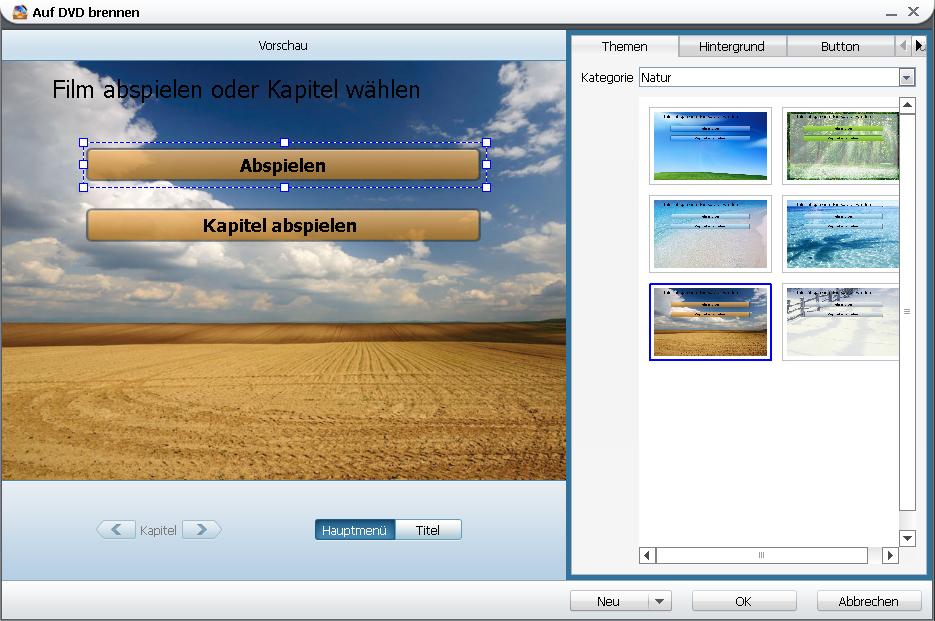
Task: Select the green meadow theme thumbnail
Action: (710, 146)
